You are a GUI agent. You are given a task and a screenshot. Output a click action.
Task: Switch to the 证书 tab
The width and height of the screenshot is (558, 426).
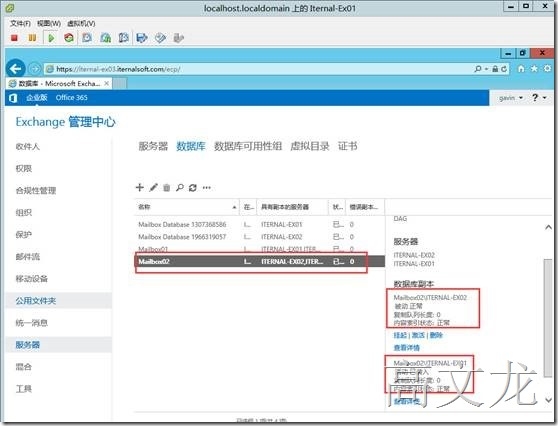348,146
